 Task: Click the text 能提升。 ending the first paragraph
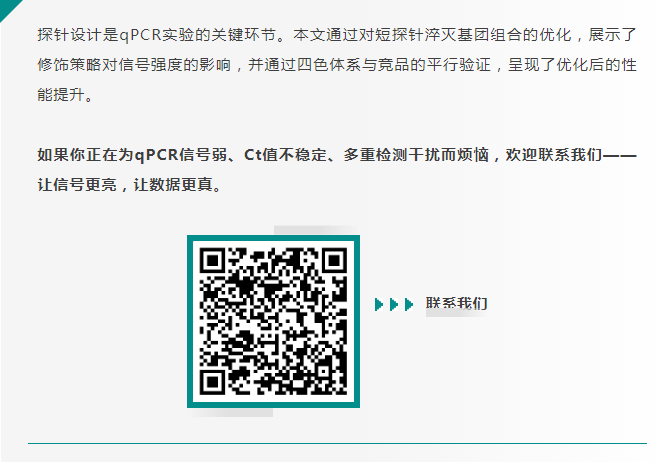(65, 95)
